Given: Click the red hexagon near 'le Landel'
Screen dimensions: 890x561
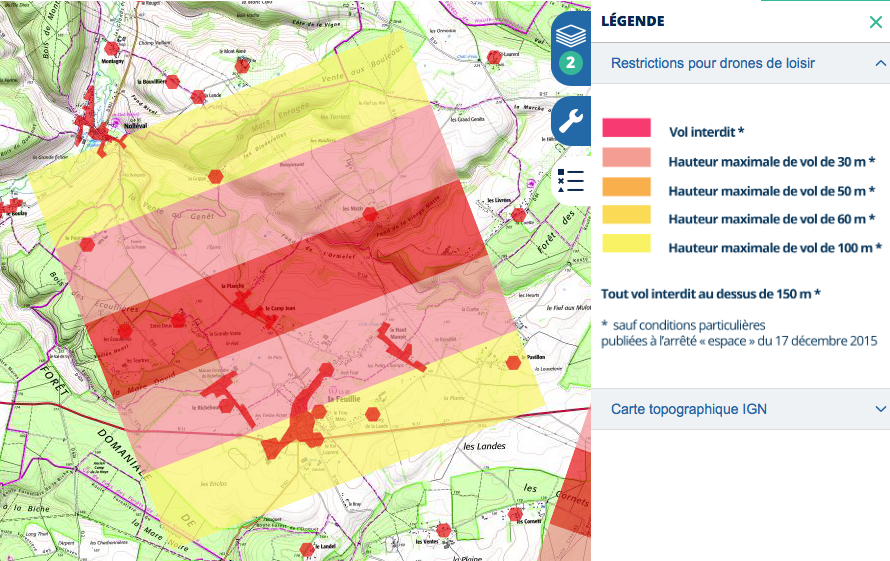Looking at the screenshot, I should coord(307,550).
